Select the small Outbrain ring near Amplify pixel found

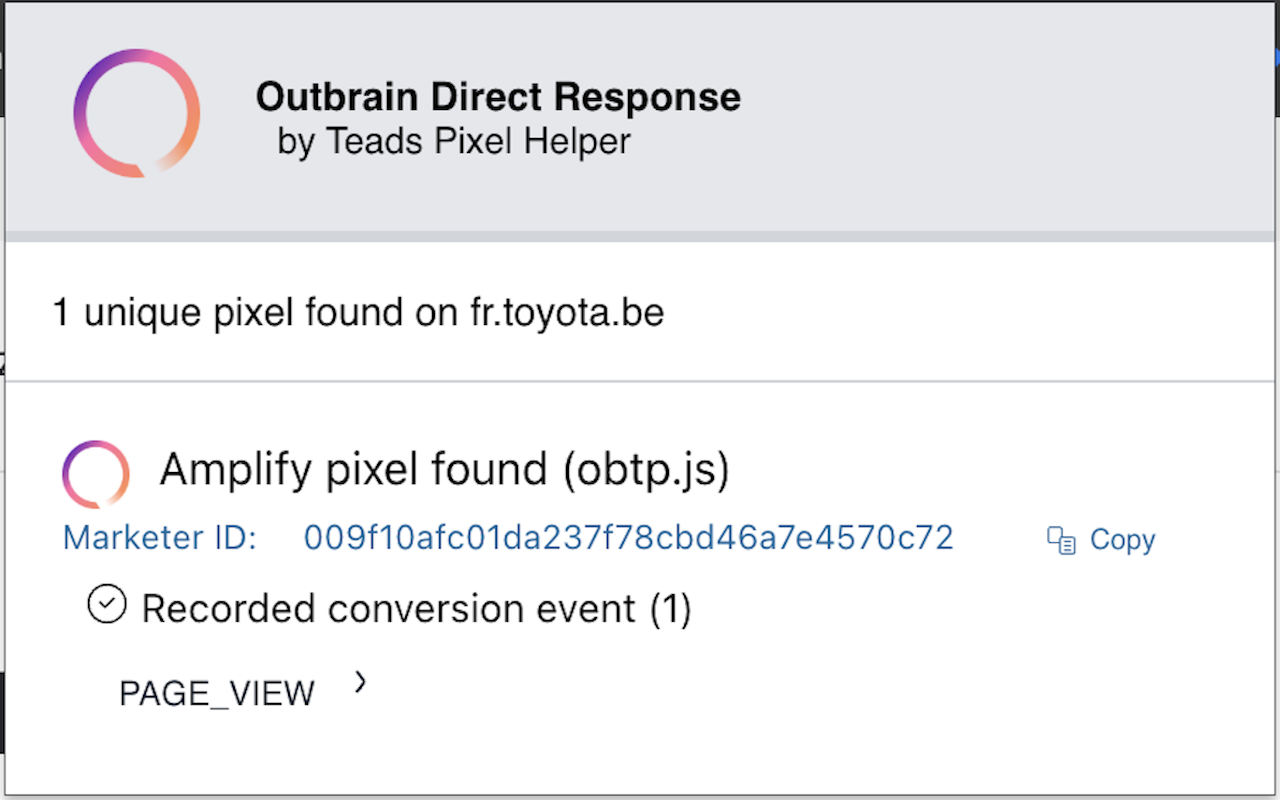point(95,473)
